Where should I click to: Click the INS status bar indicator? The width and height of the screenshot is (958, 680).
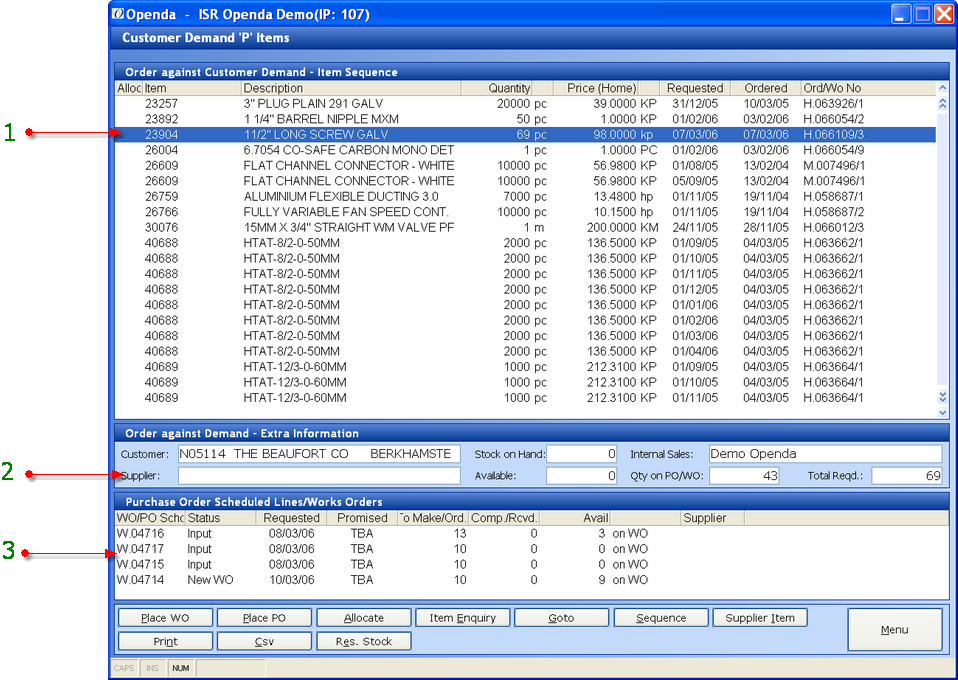coord(152,668)
